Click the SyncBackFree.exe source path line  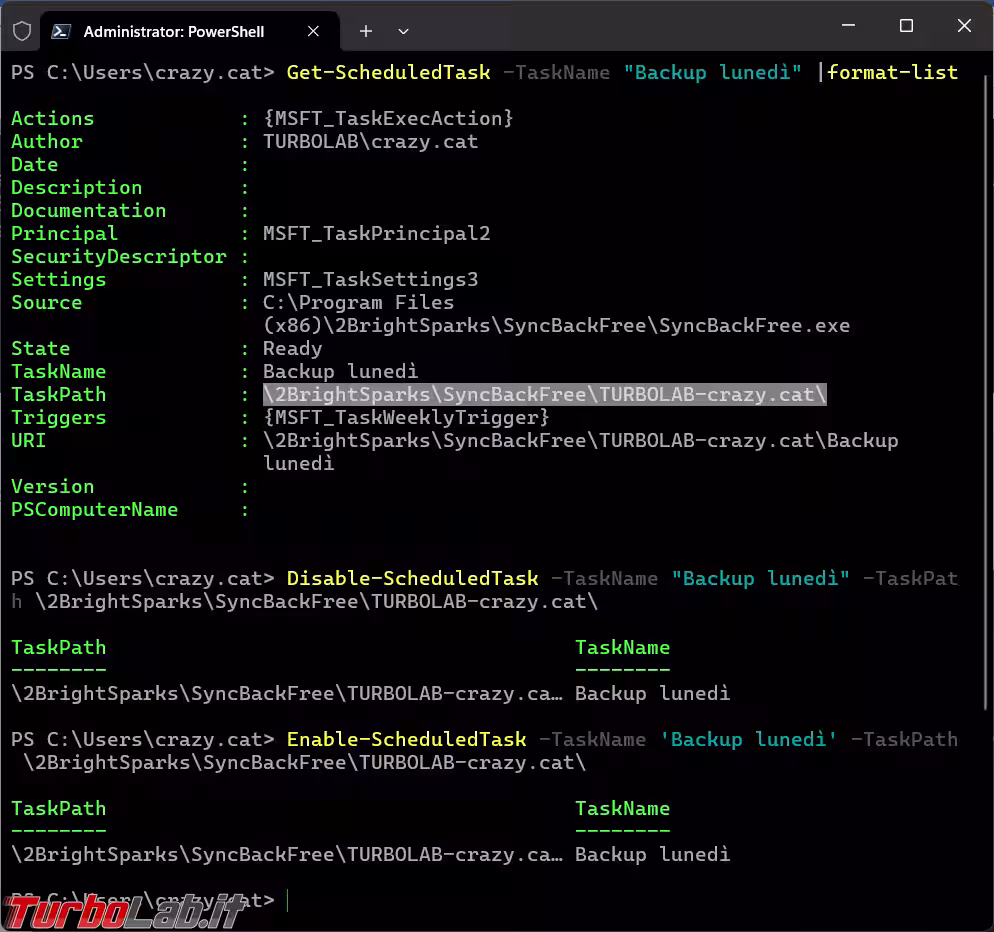click(x=556, y=326)
